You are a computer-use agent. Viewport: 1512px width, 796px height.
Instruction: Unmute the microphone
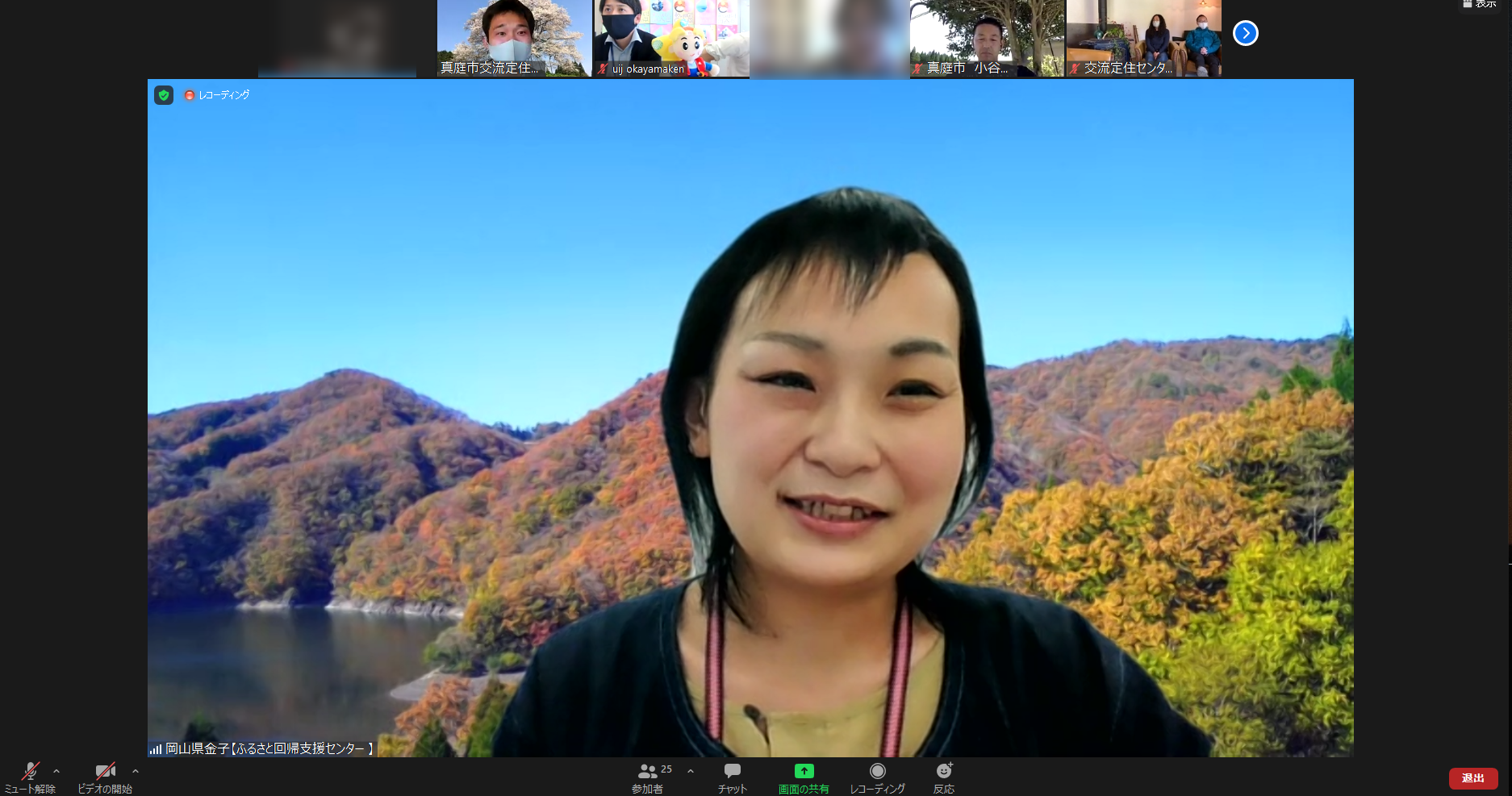coord(31,777)
